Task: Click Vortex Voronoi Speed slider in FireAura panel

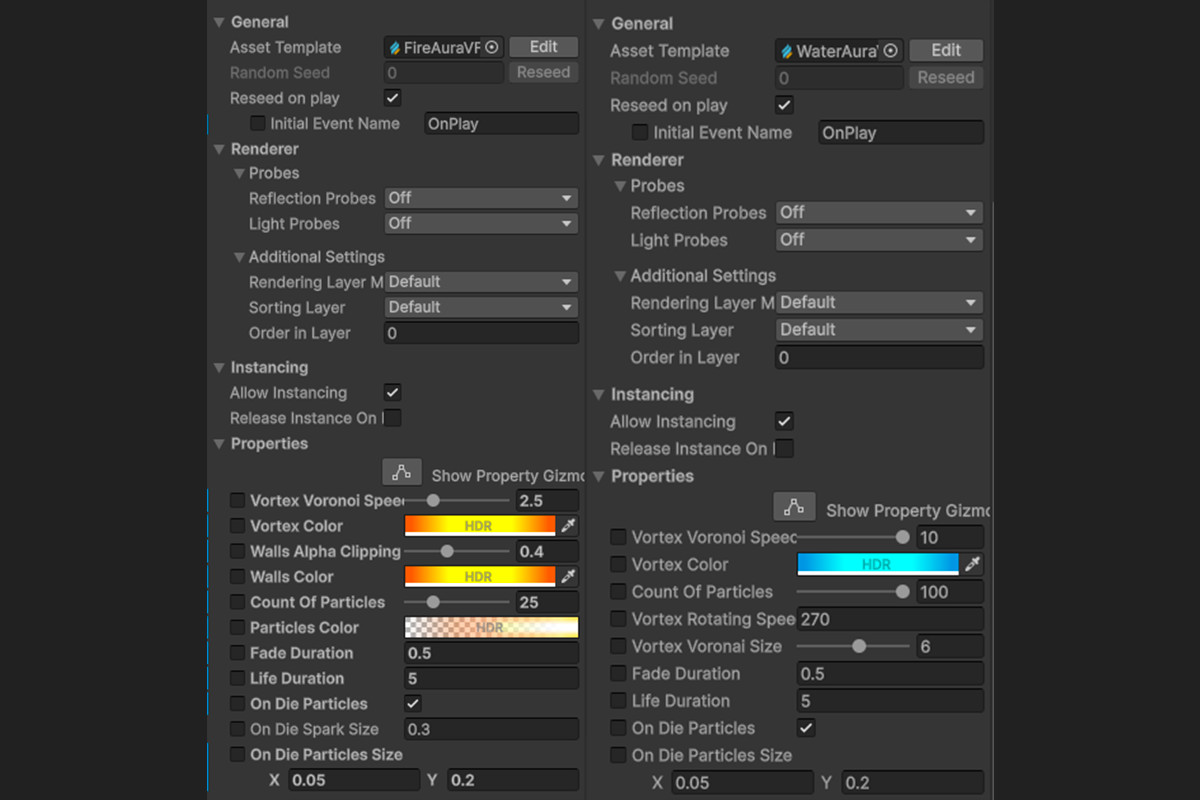Action: point(457,500)
